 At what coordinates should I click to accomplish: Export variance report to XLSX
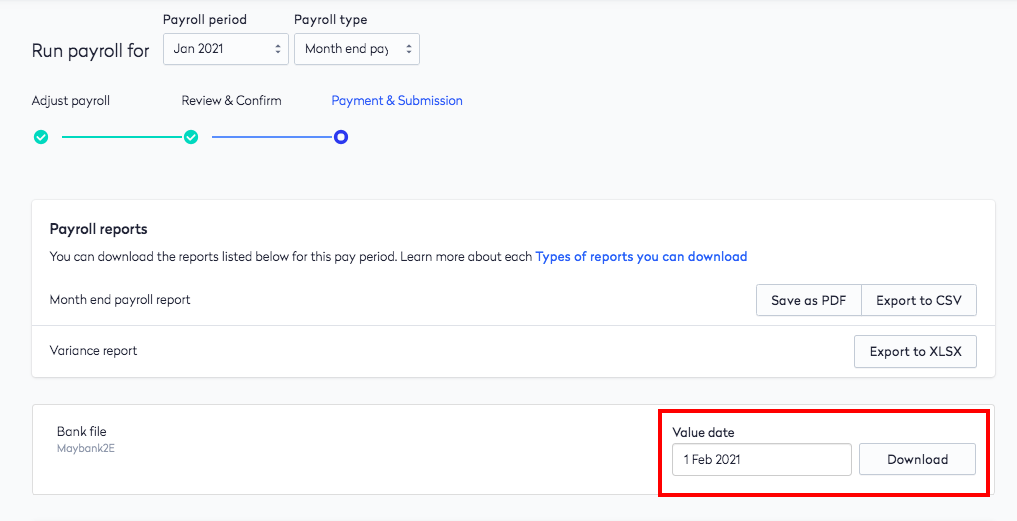(915, 352)
